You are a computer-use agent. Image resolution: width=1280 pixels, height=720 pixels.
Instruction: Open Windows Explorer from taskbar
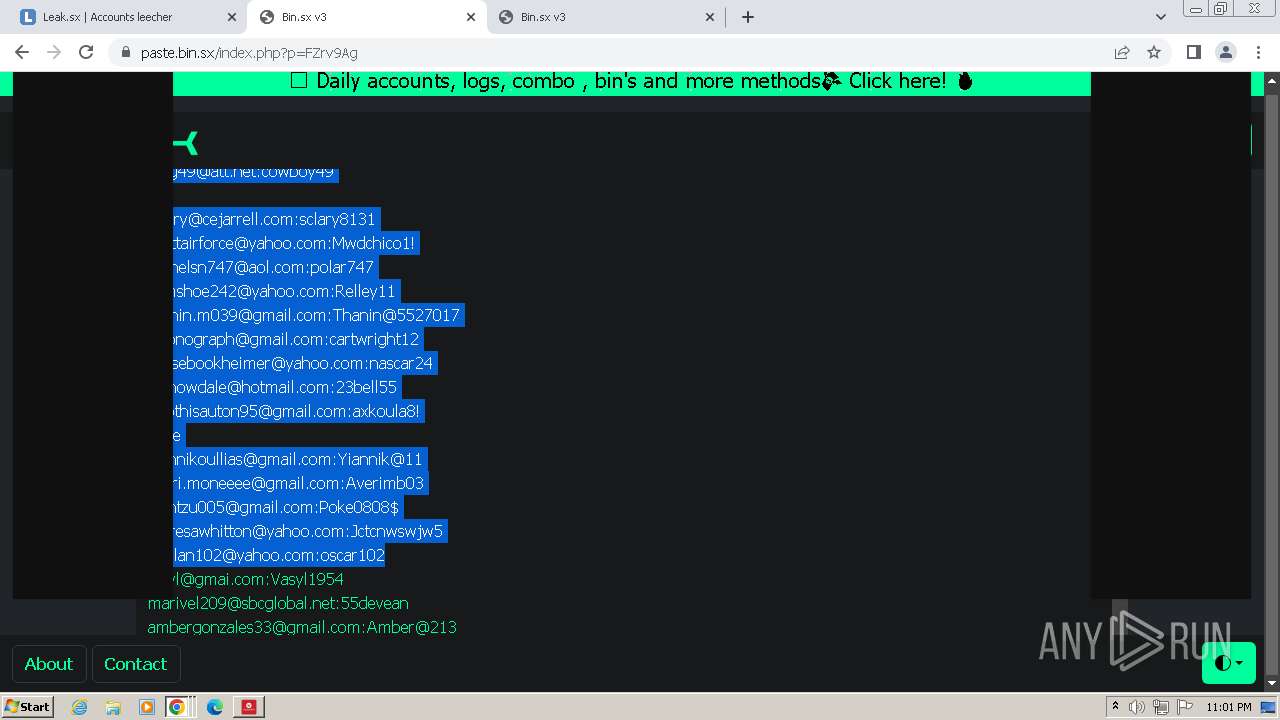[113, 707]
